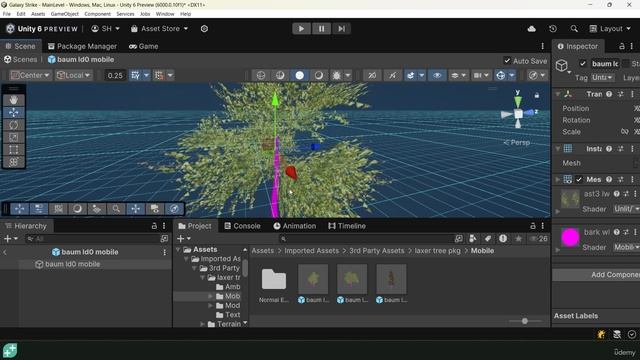The image size is (640, 360).
Task: Select the combined Transform tool
Action: pos(13,162)
